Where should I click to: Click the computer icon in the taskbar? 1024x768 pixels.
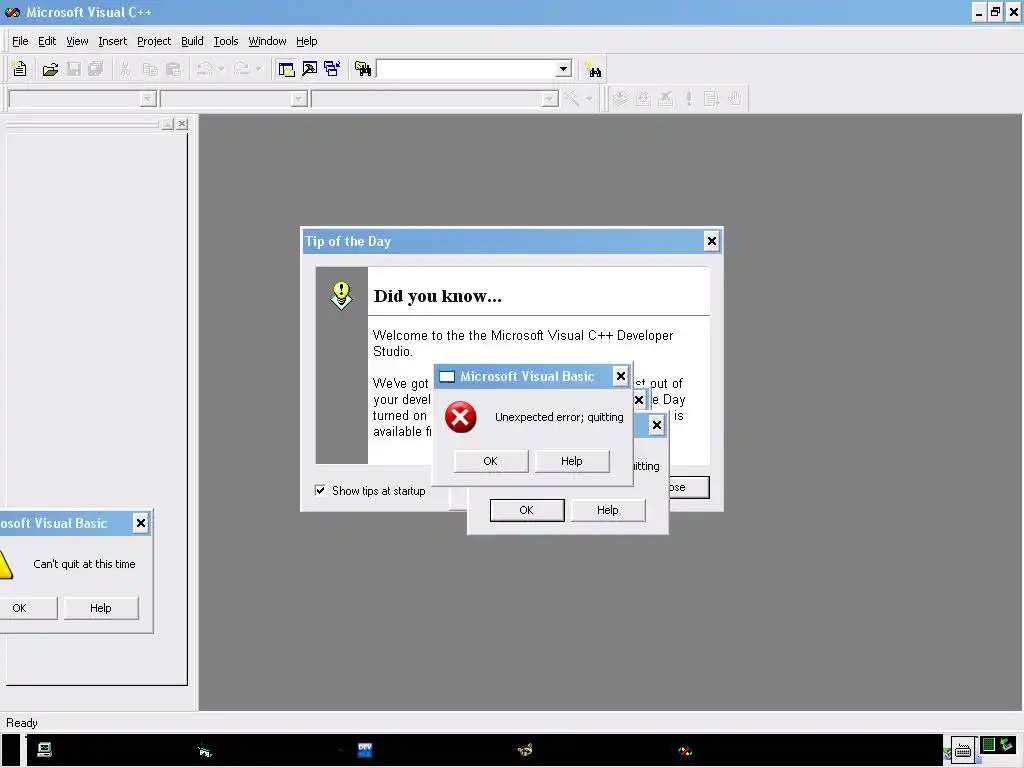pos(44,750)
